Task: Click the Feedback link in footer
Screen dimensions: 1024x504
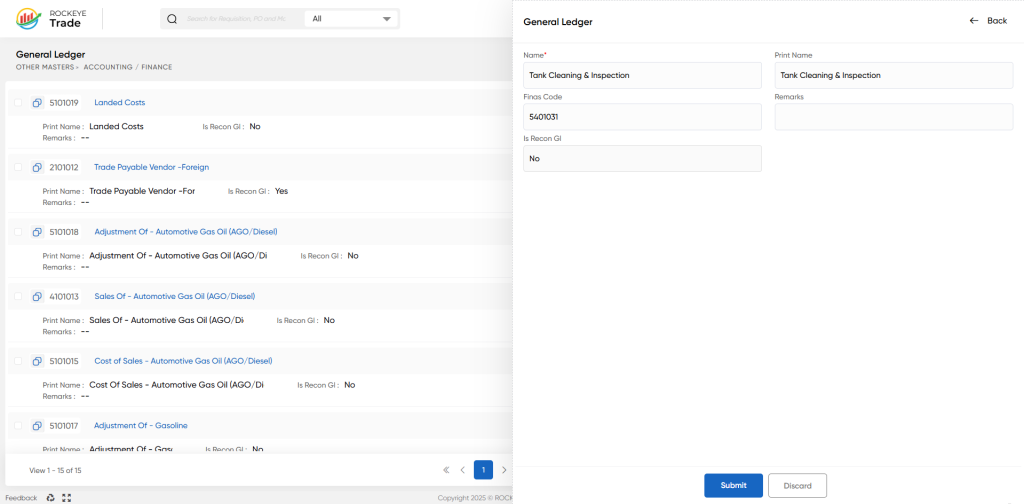Action: tap(21, 498)
